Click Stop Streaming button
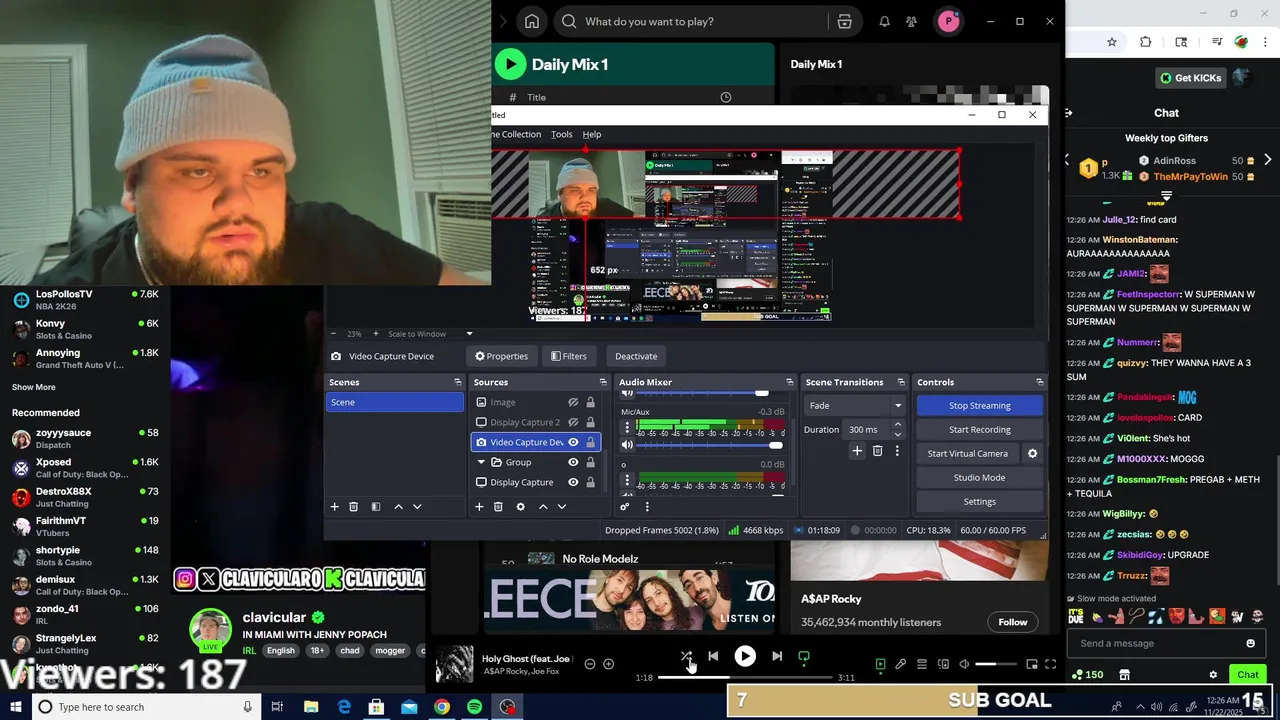 click(980, 405)
